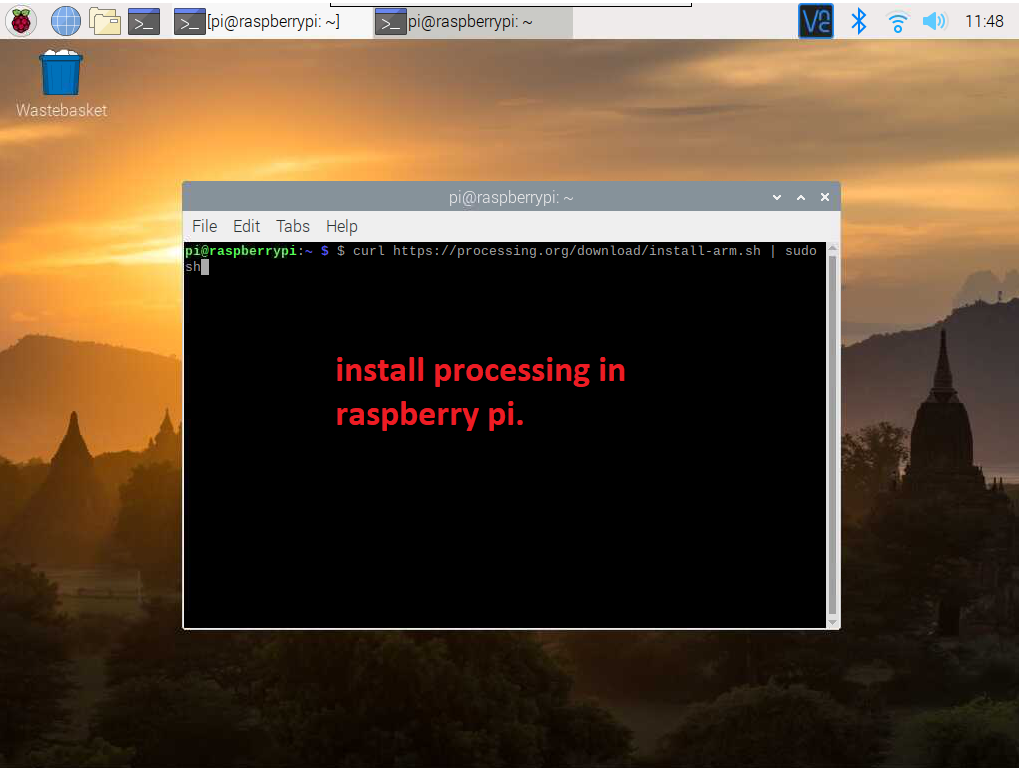Launch the web browser globe icon
Image resolution: width=1019 pixels, height=768 pixels.
tap(66, 20)
